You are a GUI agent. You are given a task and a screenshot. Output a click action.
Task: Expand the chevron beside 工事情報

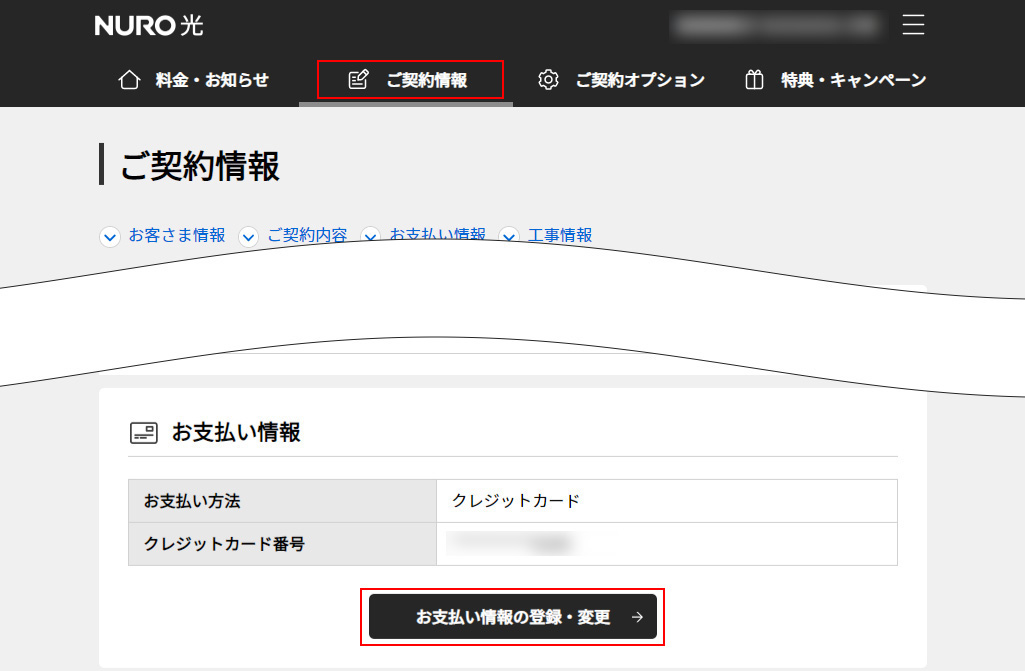click(509, 236)
